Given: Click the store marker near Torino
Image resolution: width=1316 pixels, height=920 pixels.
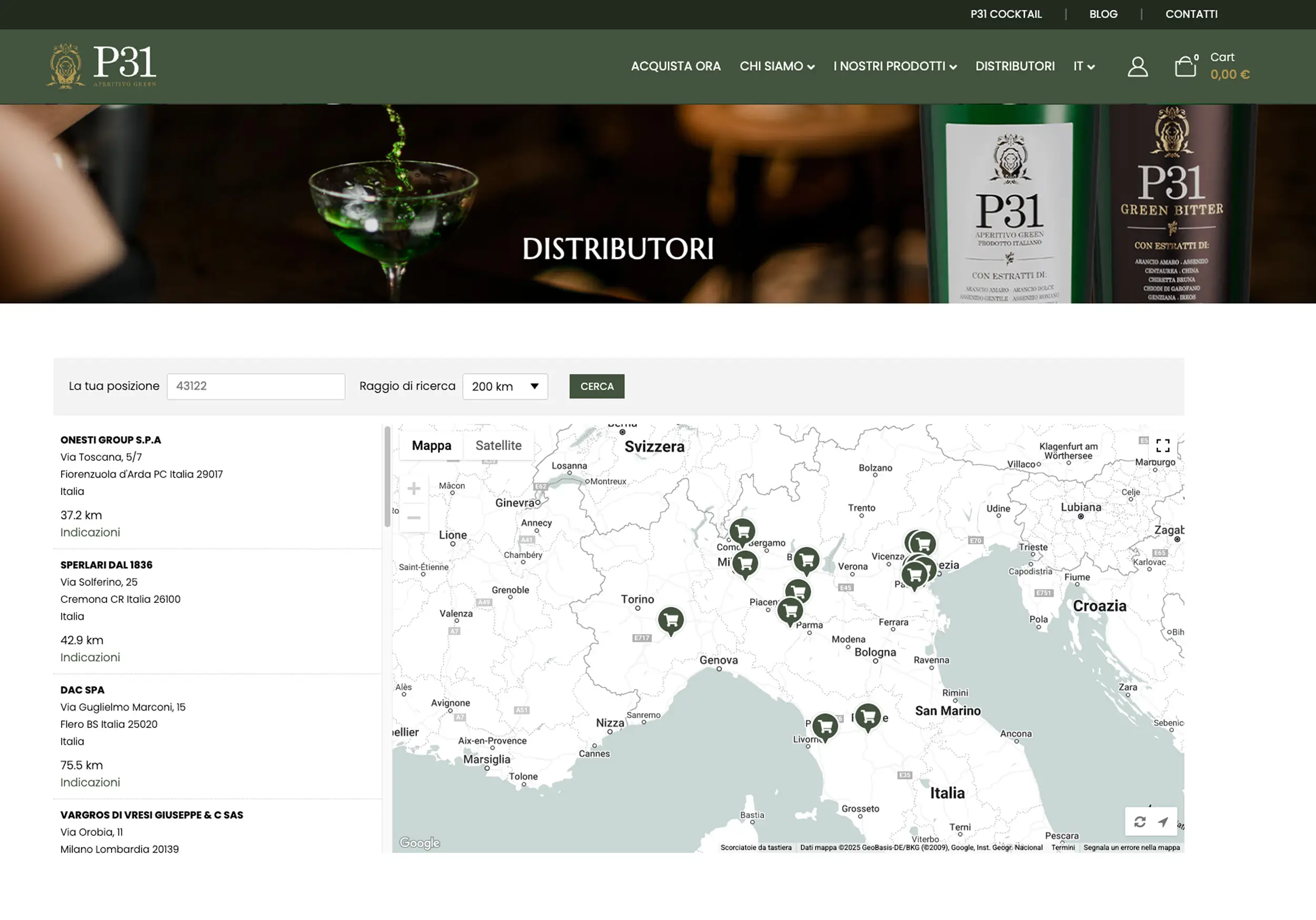Looking at the screenshot, I should (671, 620).
